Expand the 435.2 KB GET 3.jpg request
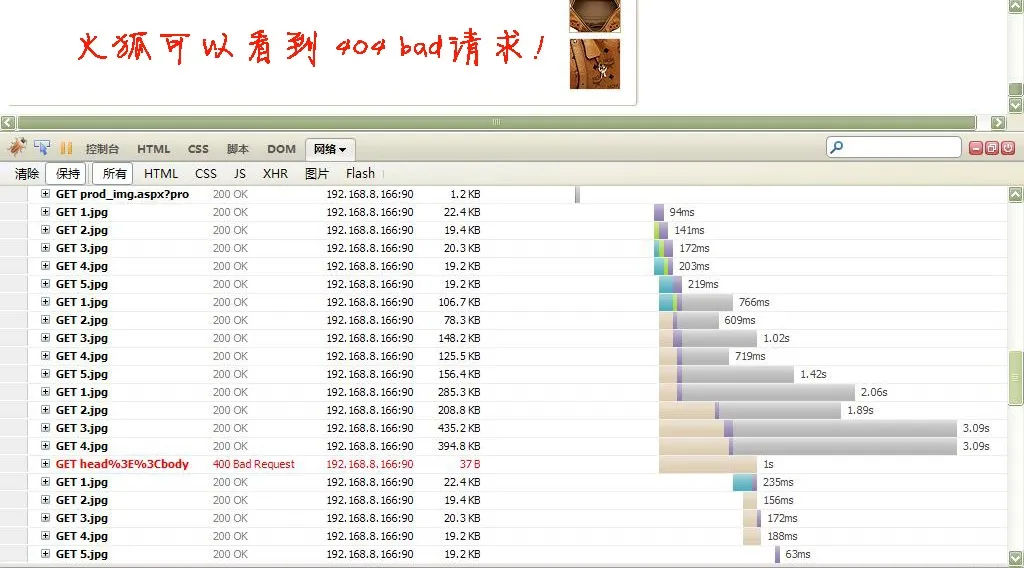 [x=45, y=428]
